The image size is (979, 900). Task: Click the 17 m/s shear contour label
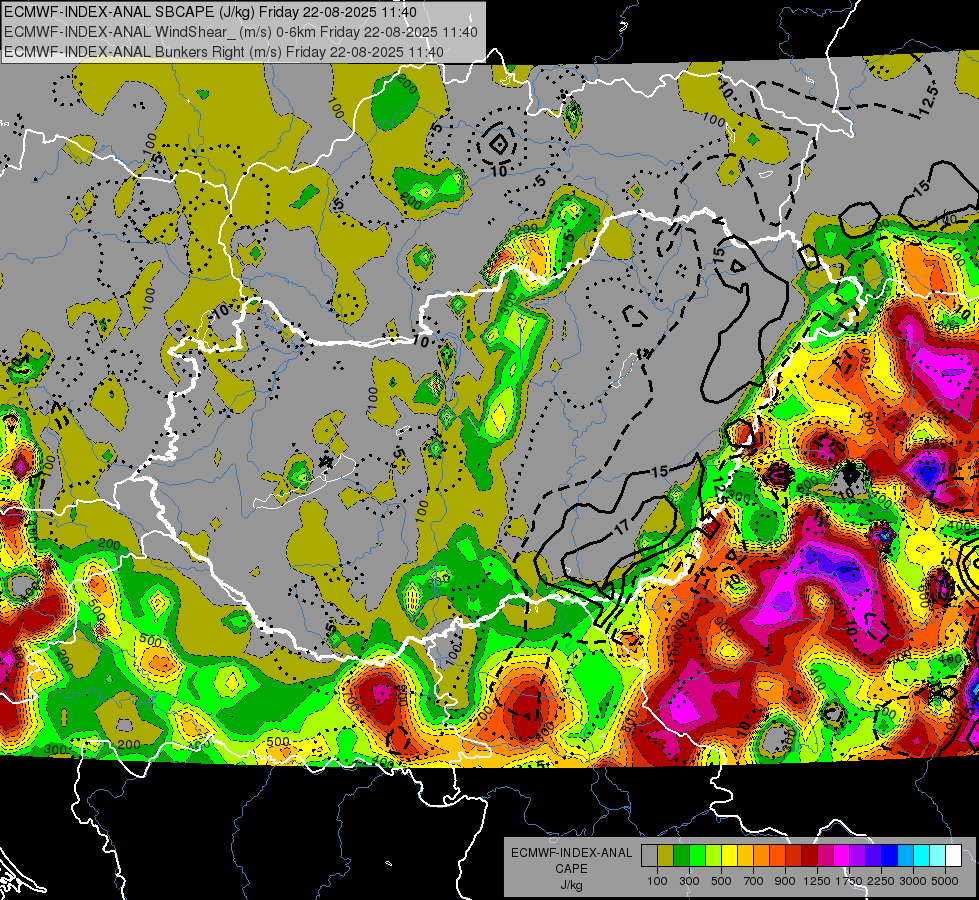coord(622,526)
